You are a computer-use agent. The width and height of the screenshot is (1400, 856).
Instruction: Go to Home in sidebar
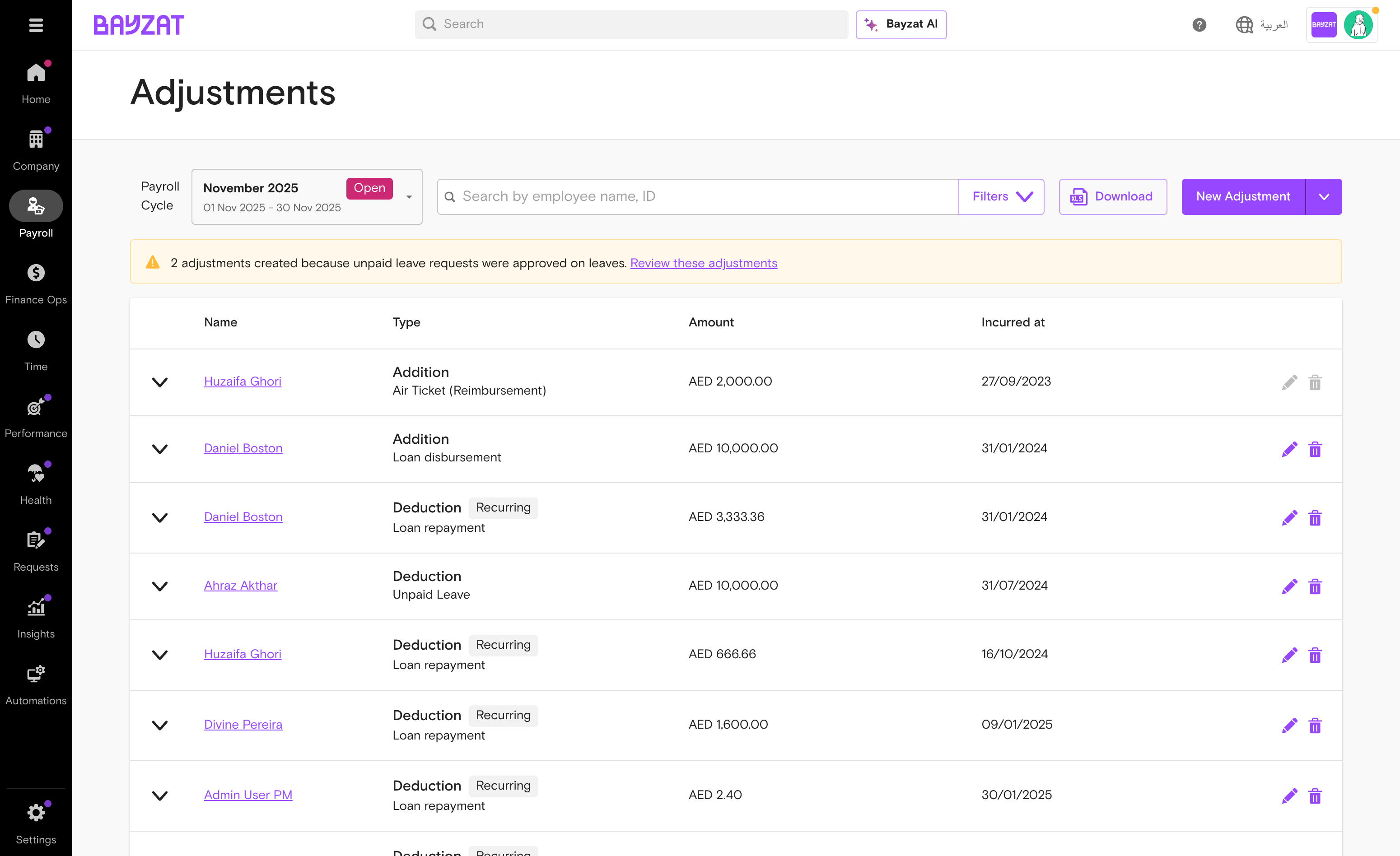click(36, 83)
